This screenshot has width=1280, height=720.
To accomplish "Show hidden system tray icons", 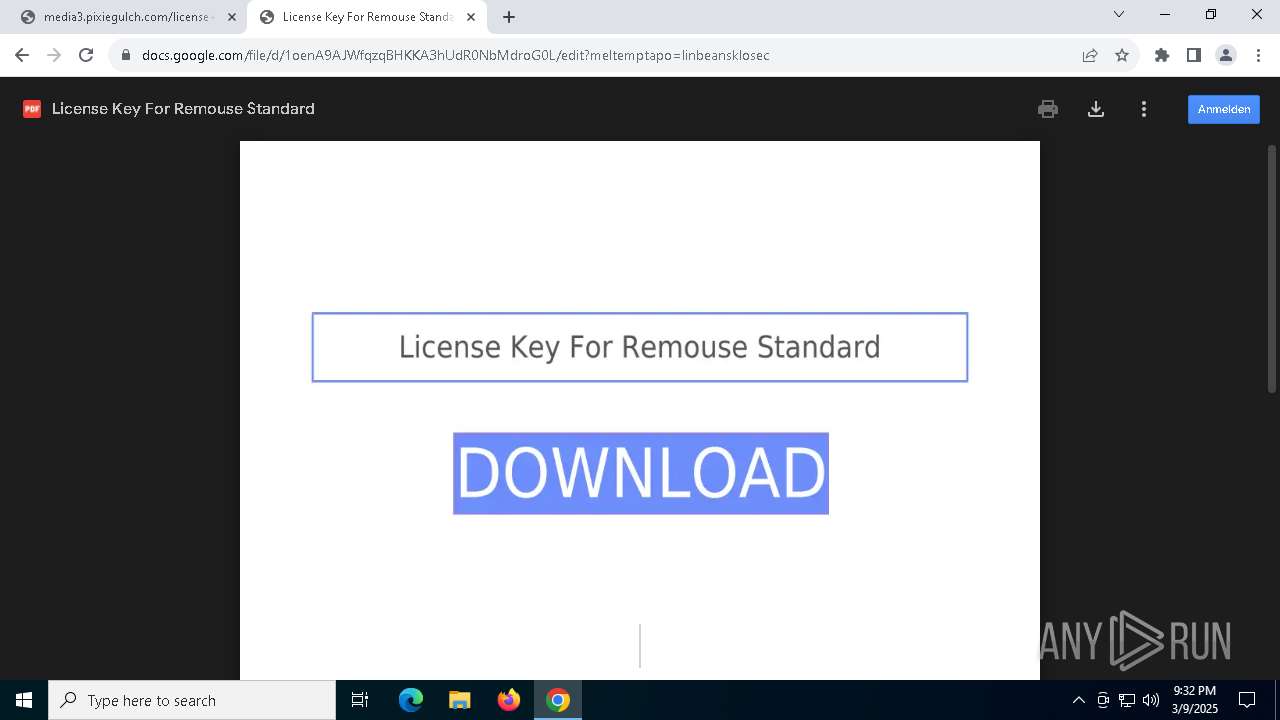I will tap(1078, 700).
